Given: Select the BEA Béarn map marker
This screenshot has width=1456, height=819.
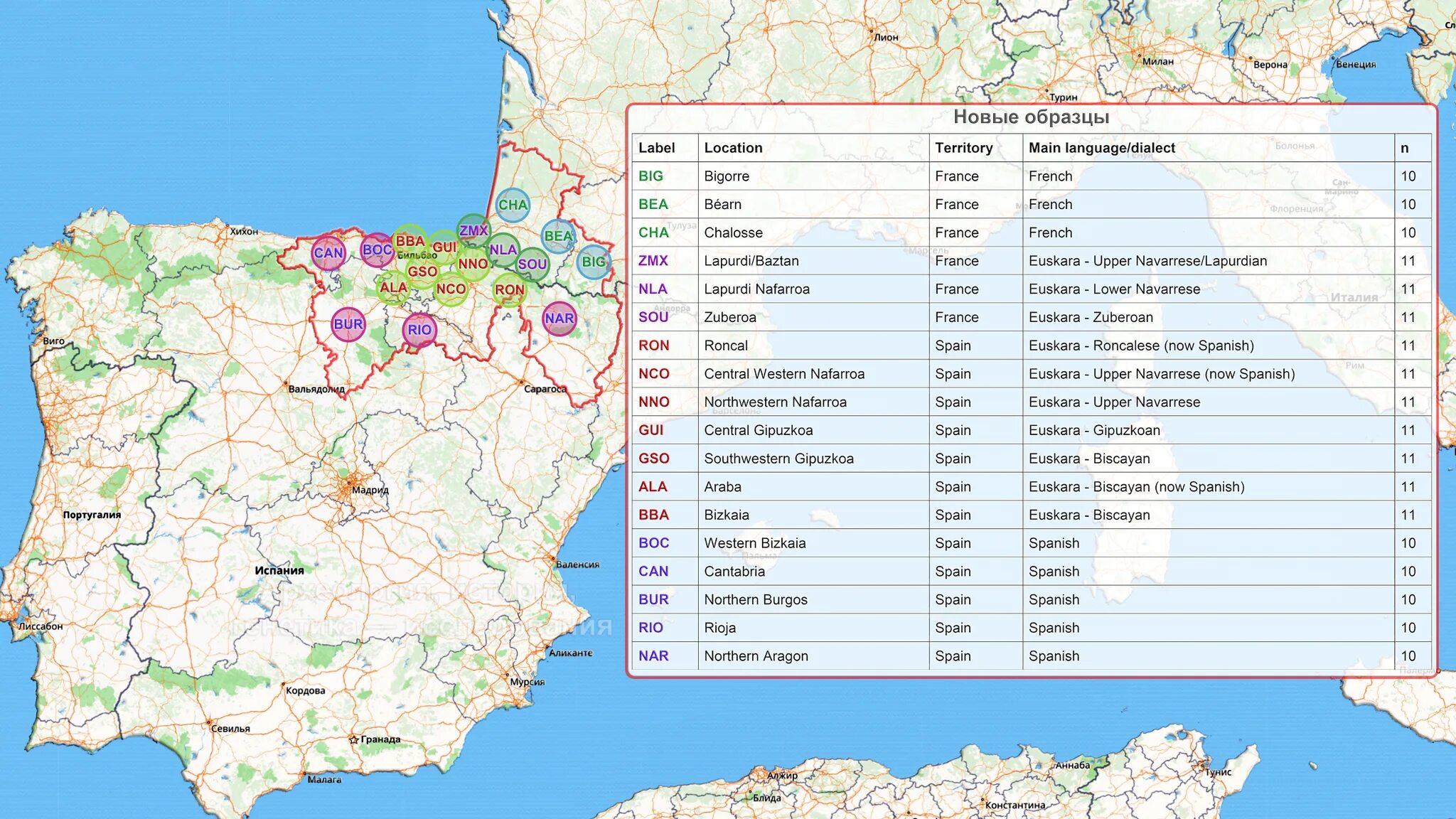Looking at the screenshot, I should click(558, 236).
